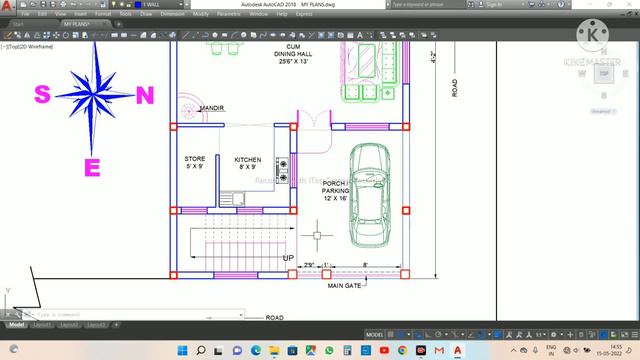Image resolution: width=640 pixels, height=360 pixels.
Task: Select the Line draw tool
Action: coord(186,36)
